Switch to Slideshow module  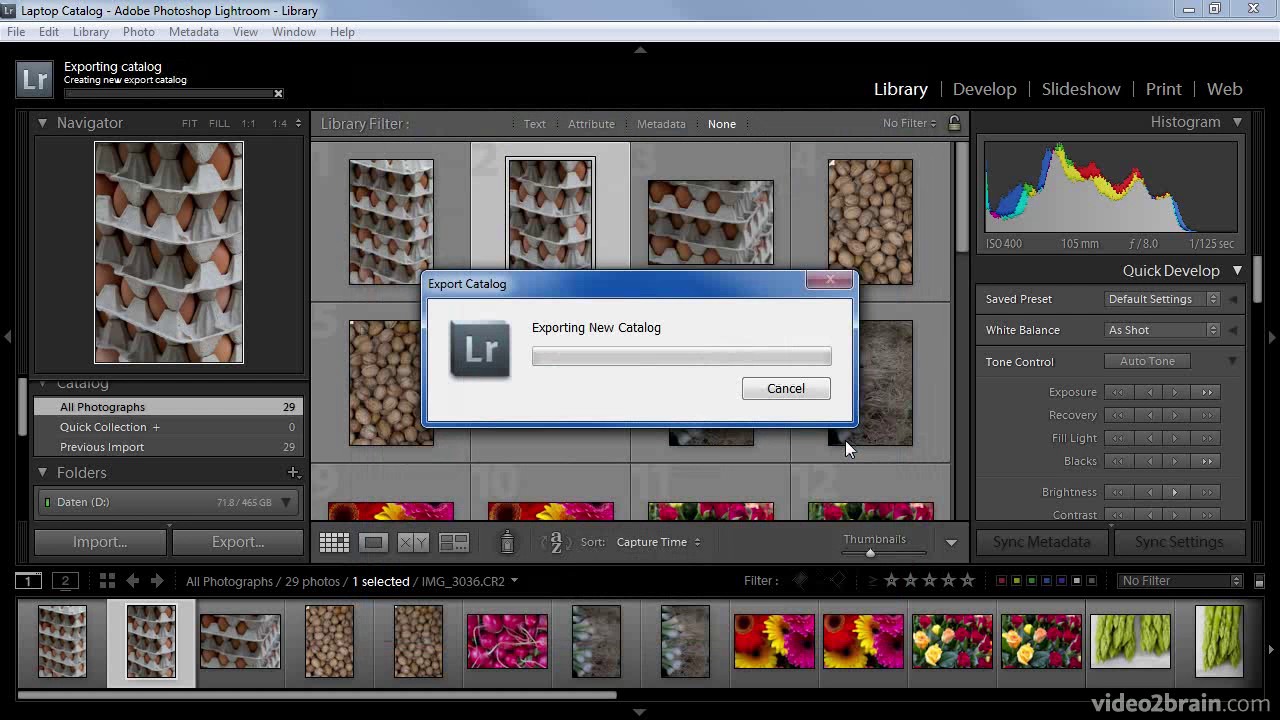coord(1081,89)
